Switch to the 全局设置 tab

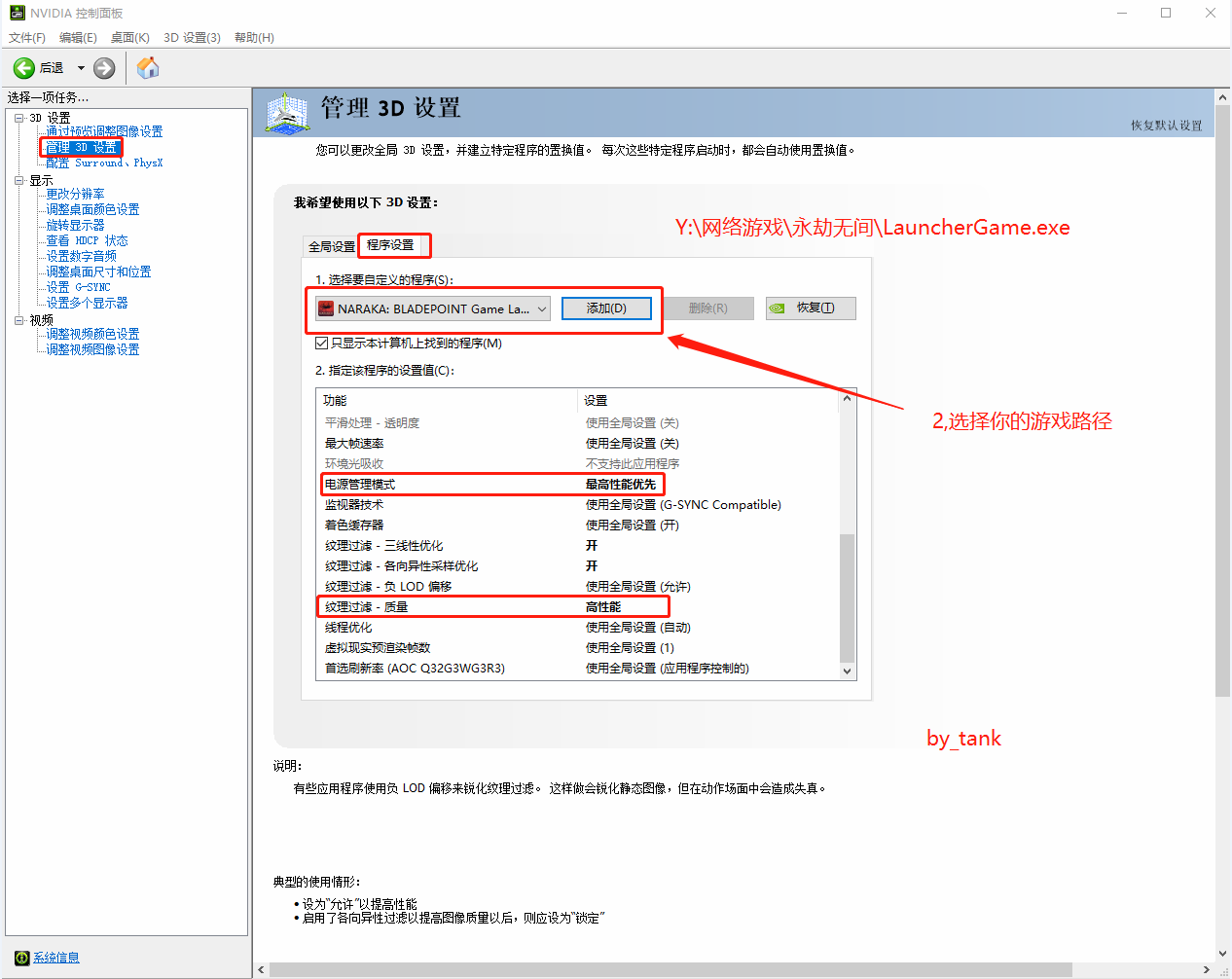tap(331, 246)
